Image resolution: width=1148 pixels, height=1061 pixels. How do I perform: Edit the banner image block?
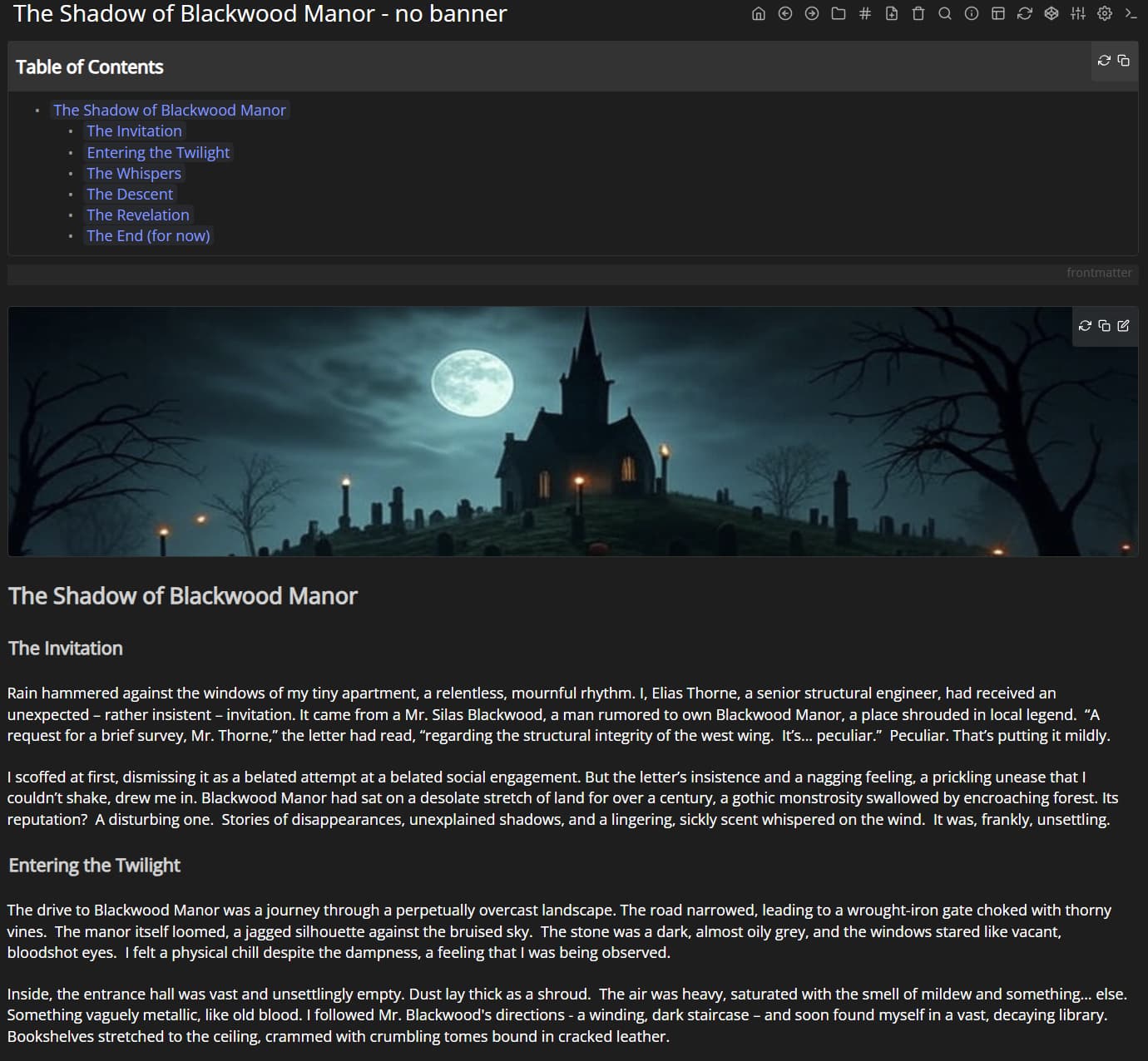pyautogui.click(x=1124, y=326)
